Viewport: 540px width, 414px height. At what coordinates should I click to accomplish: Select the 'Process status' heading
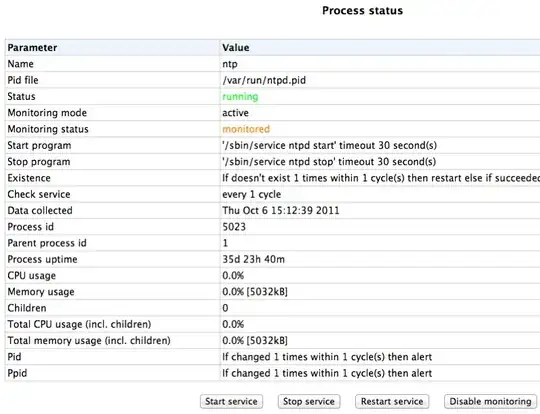[362, 11]
